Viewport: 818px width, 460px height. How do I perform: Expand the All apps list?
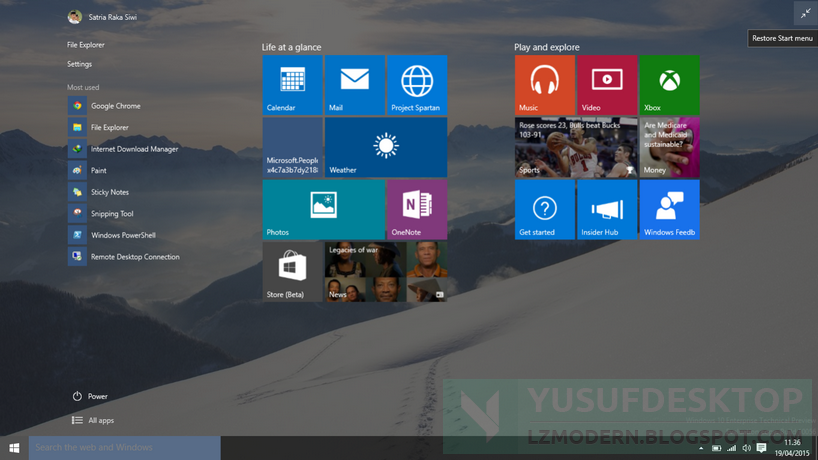tap(93, 420)
